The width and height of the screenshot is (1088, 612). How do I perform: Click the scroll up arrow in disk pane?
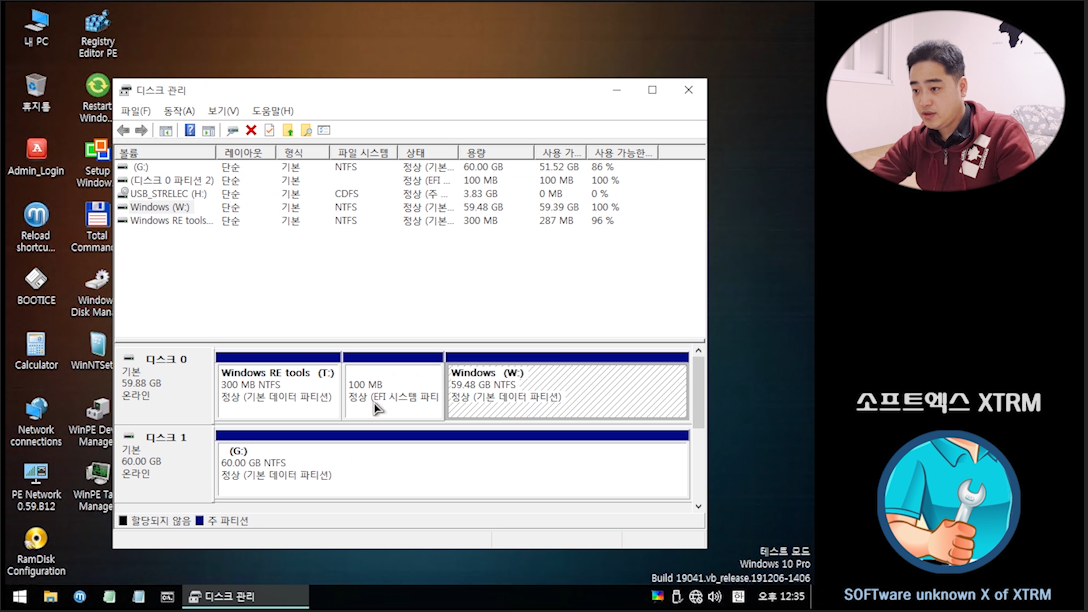698,351
